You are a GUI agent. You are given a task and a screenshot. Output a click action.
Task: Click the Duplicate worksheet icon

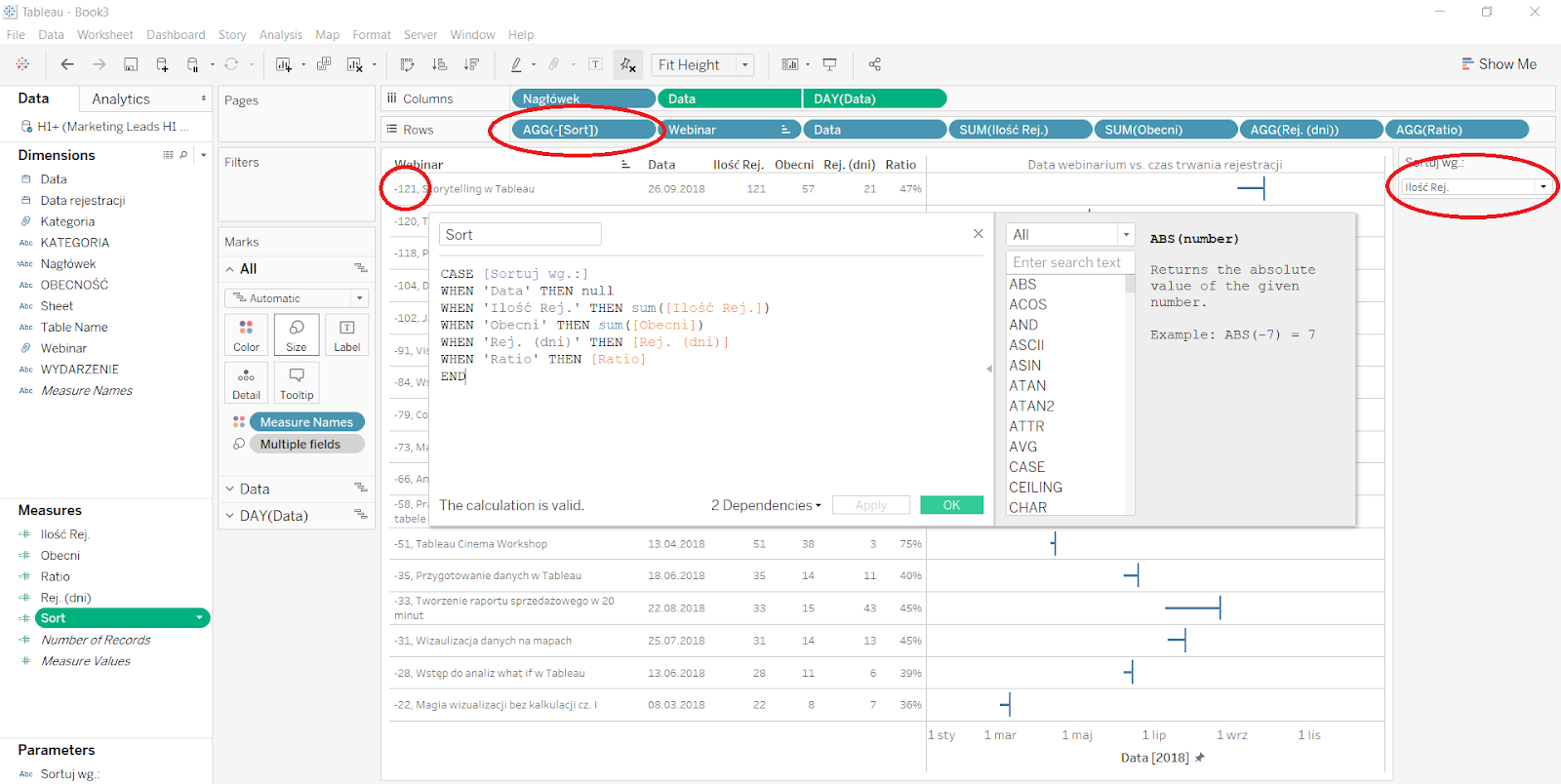[324, 64]
